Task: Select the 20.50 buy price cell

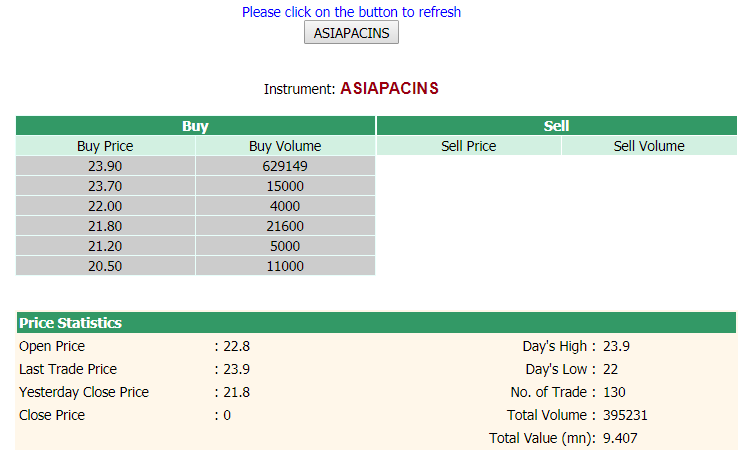Action: (105, 266)
